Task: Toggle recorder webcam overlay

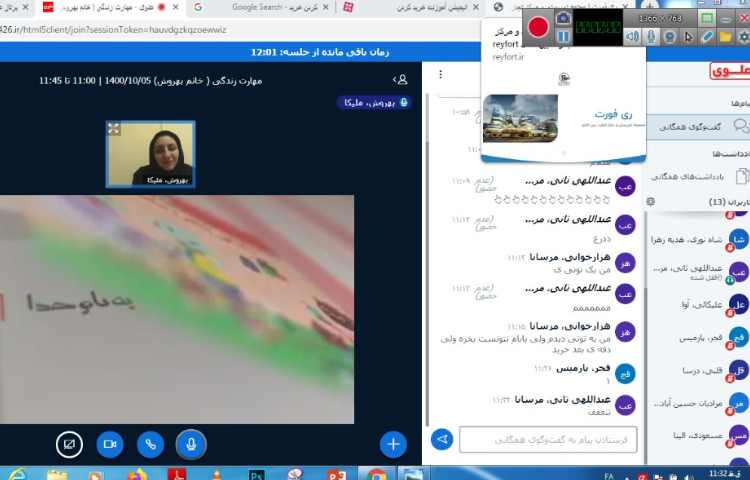Action: (x=670, y=37)
